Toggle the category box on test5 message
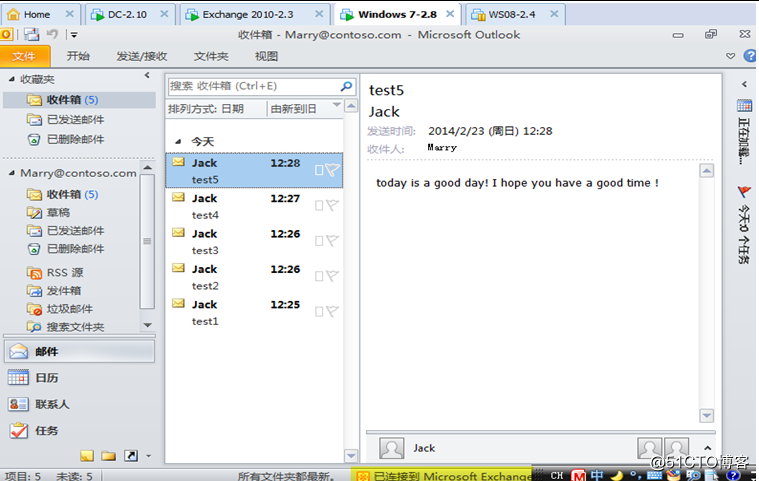Screen dimensions: 759x481 click(x=319, y=170)
